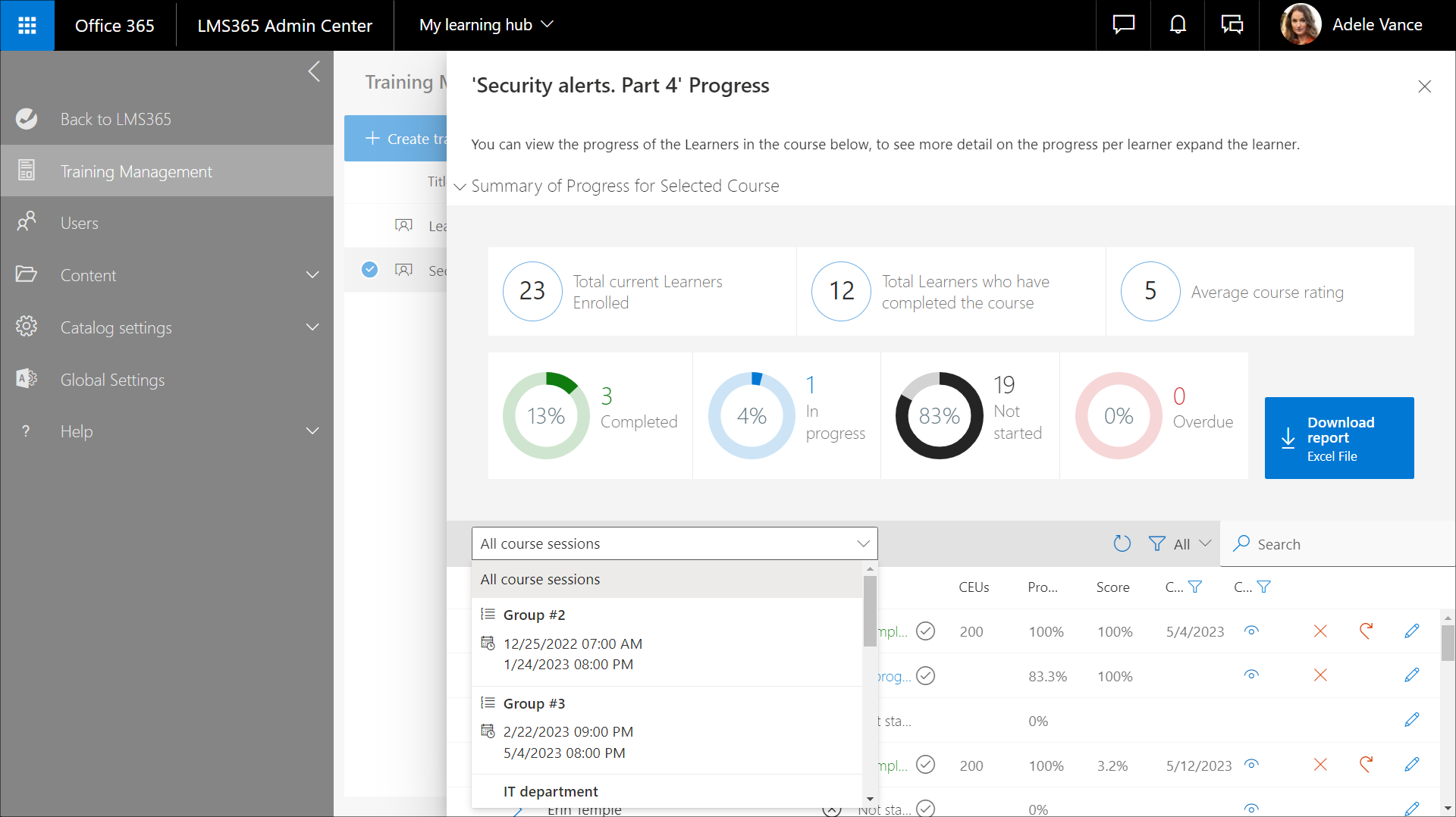The image size is (1456, 817).
Task: Open the All filter dropdown
Action: [1180, 543]
